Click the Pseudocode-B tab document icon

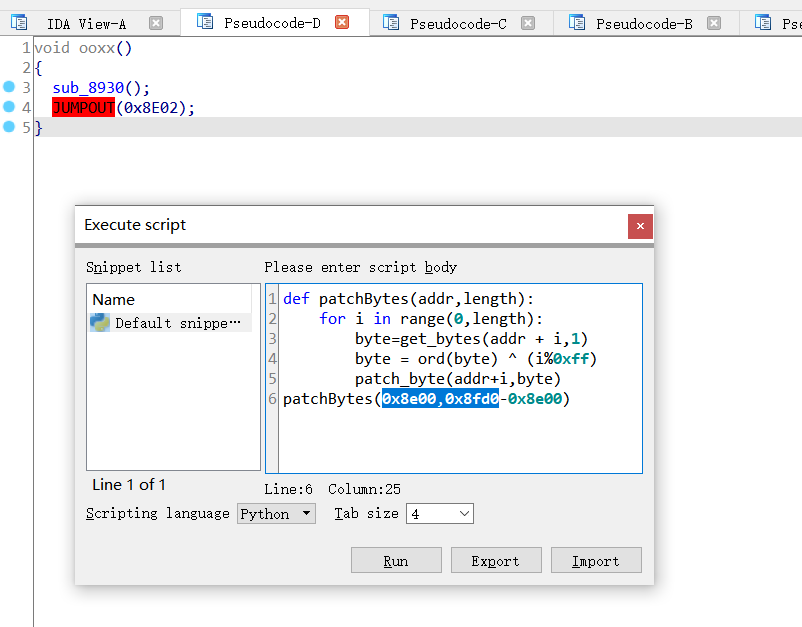[x=577, y=23]
